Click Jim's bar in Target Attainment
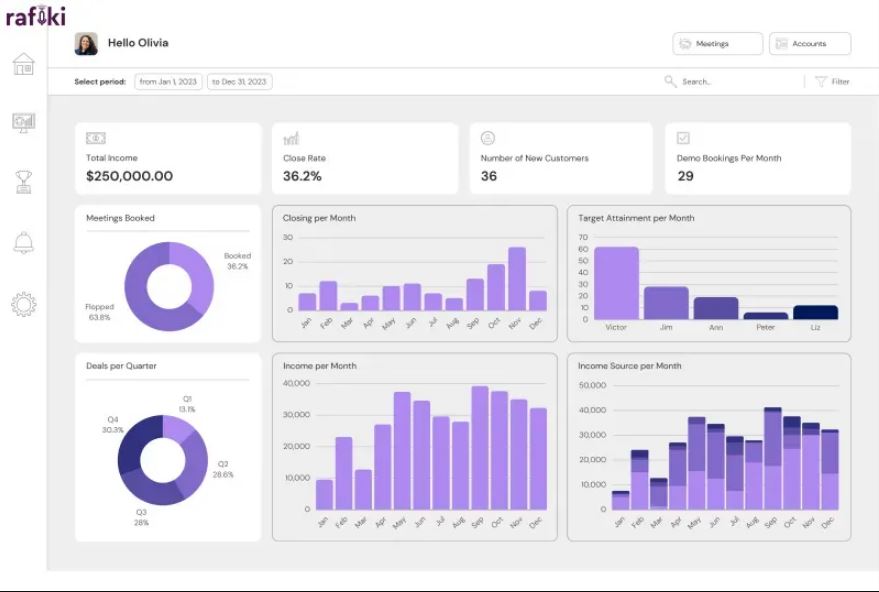879x592 pixels. [x=666, y=303]
